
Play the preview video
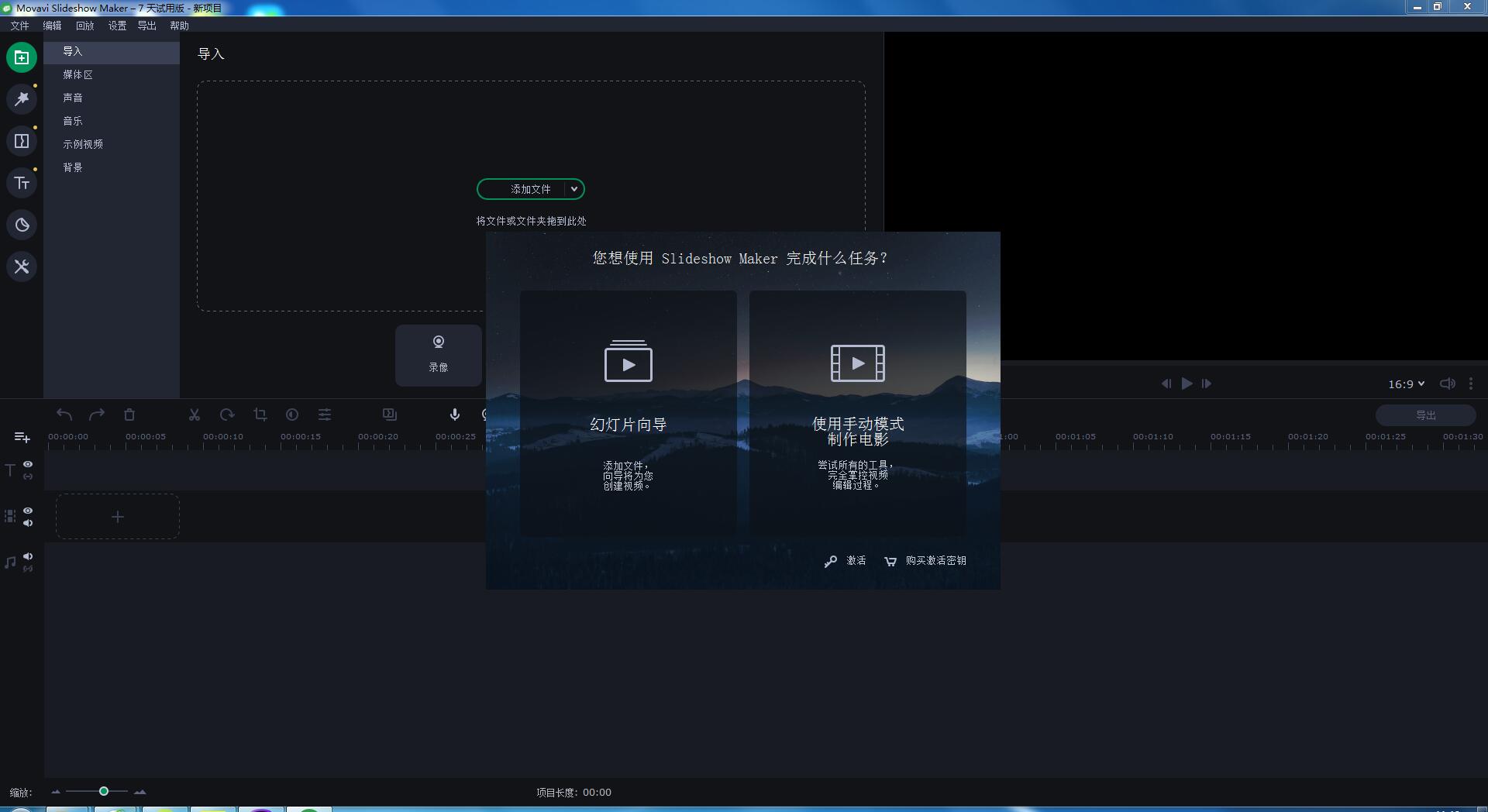(1187, 384)
